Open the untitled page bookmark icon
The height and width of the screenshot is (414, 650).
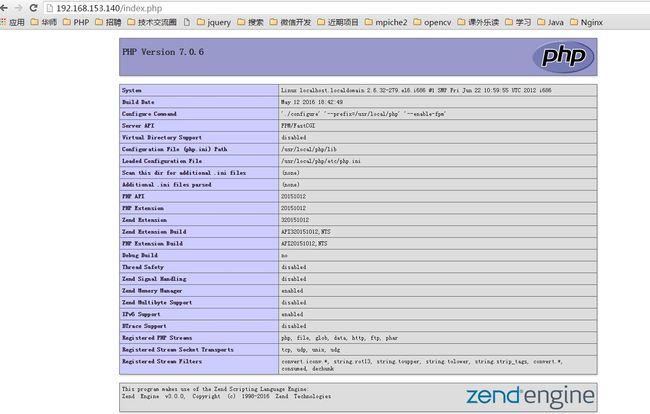click(x=187, y=22)
